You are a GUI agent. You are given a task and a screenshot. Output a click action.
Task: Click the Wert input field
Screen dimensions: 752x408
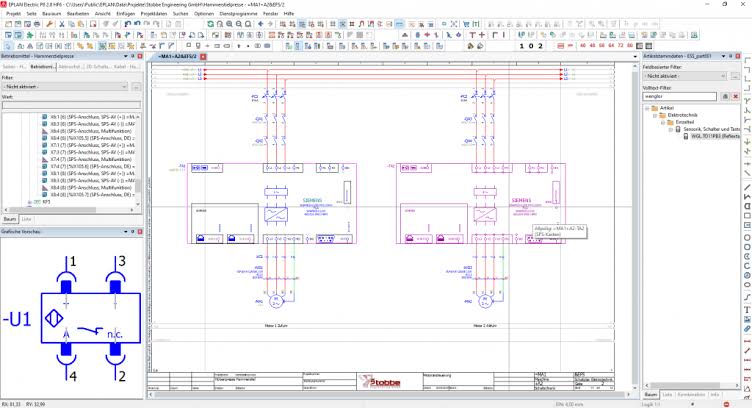pyautogui.click(x=71, y=105)
